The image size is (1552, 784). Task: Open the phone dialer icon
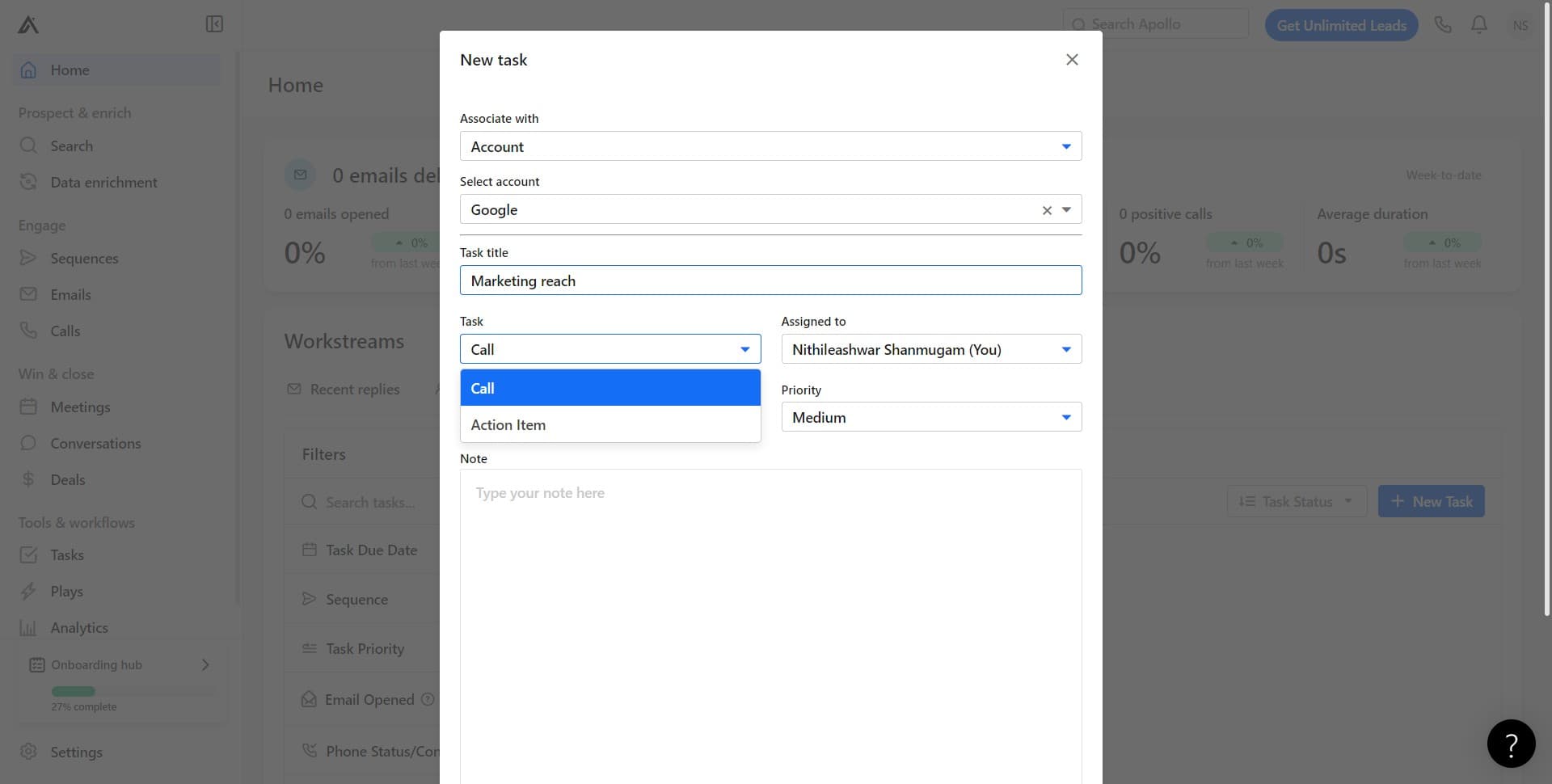(x=1442, y=25)
